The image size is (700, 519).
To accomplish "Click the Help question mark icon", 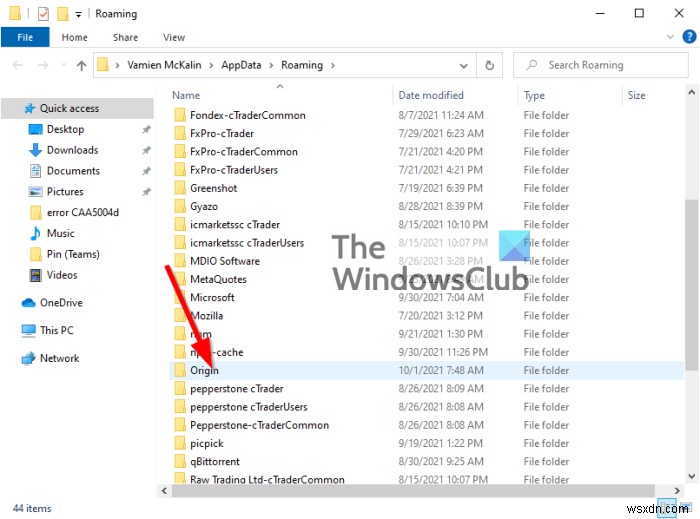I will pyautogui.click(x=687, y=37).
